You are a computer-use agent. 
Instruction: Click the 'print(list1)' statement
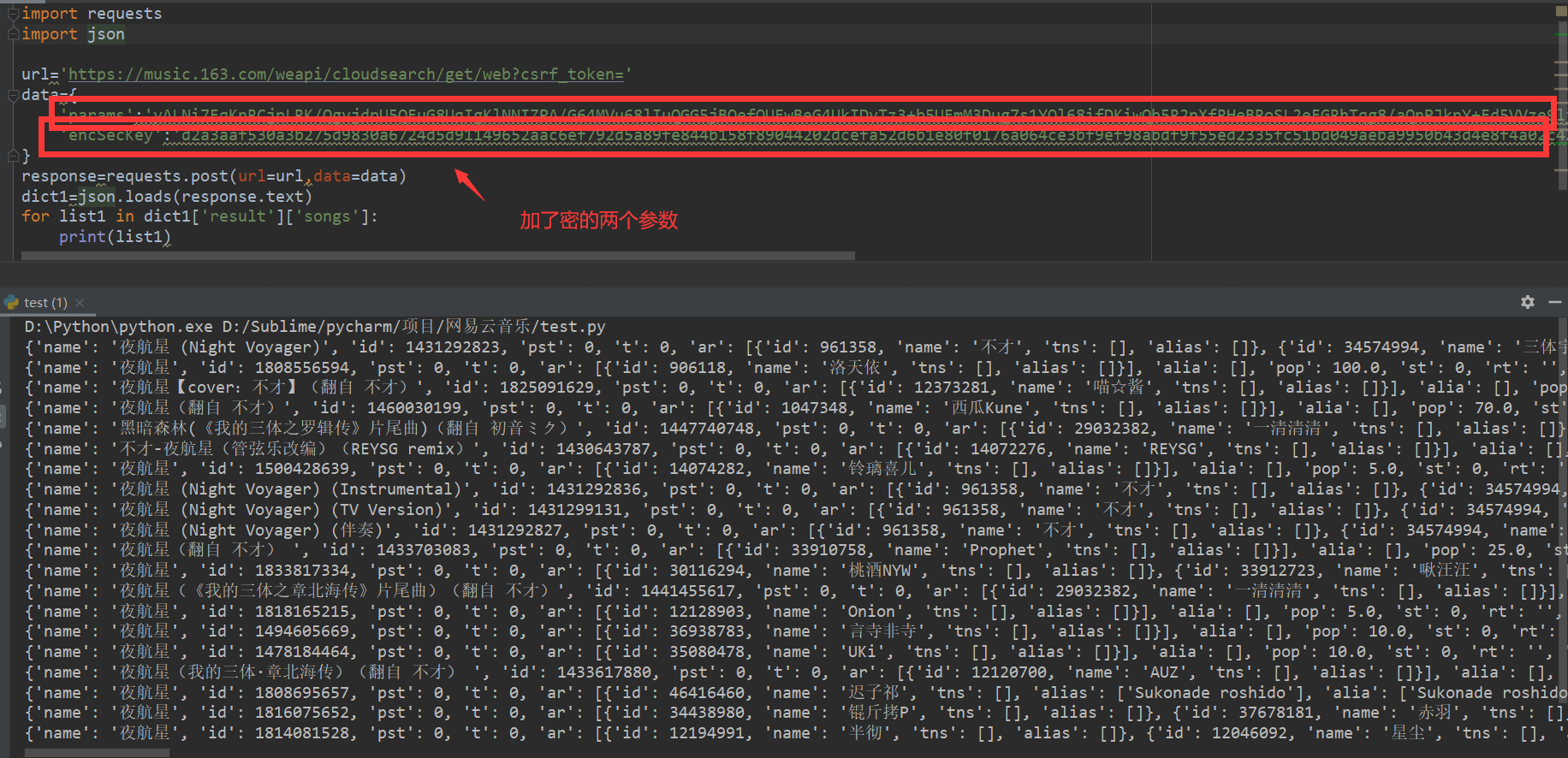click(115, 237)
